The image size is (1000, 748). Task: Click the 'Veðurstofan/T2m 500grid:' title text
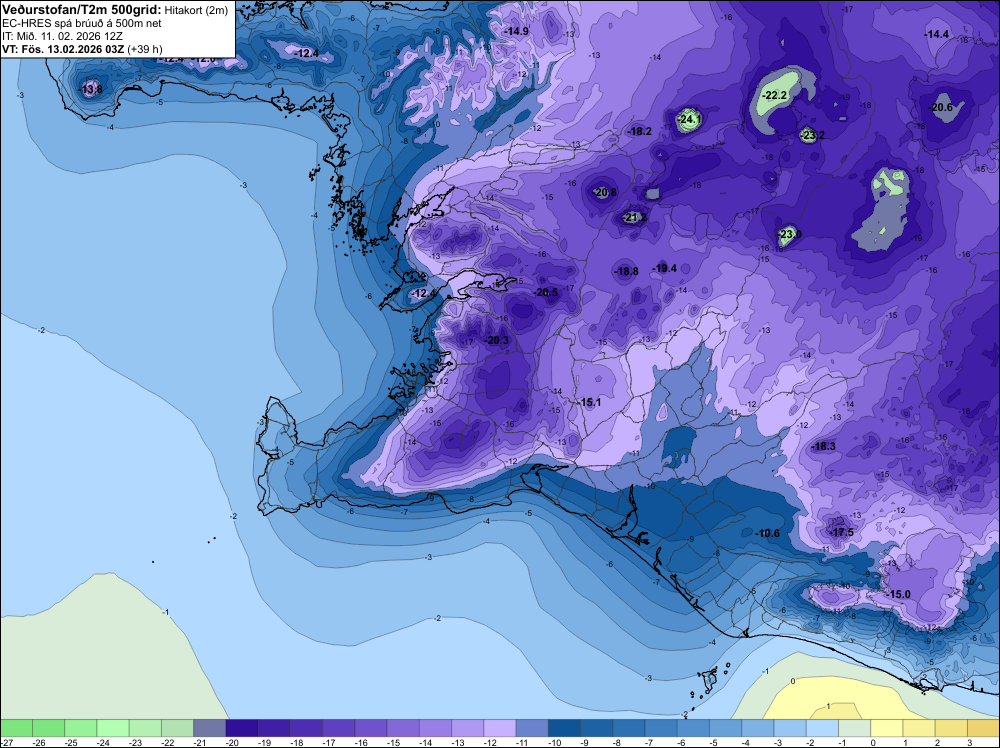(x=82, y=10)
